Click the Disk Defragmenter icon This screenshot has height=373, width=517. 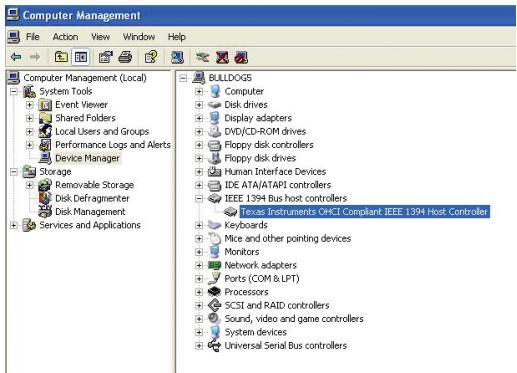[45, 198]
